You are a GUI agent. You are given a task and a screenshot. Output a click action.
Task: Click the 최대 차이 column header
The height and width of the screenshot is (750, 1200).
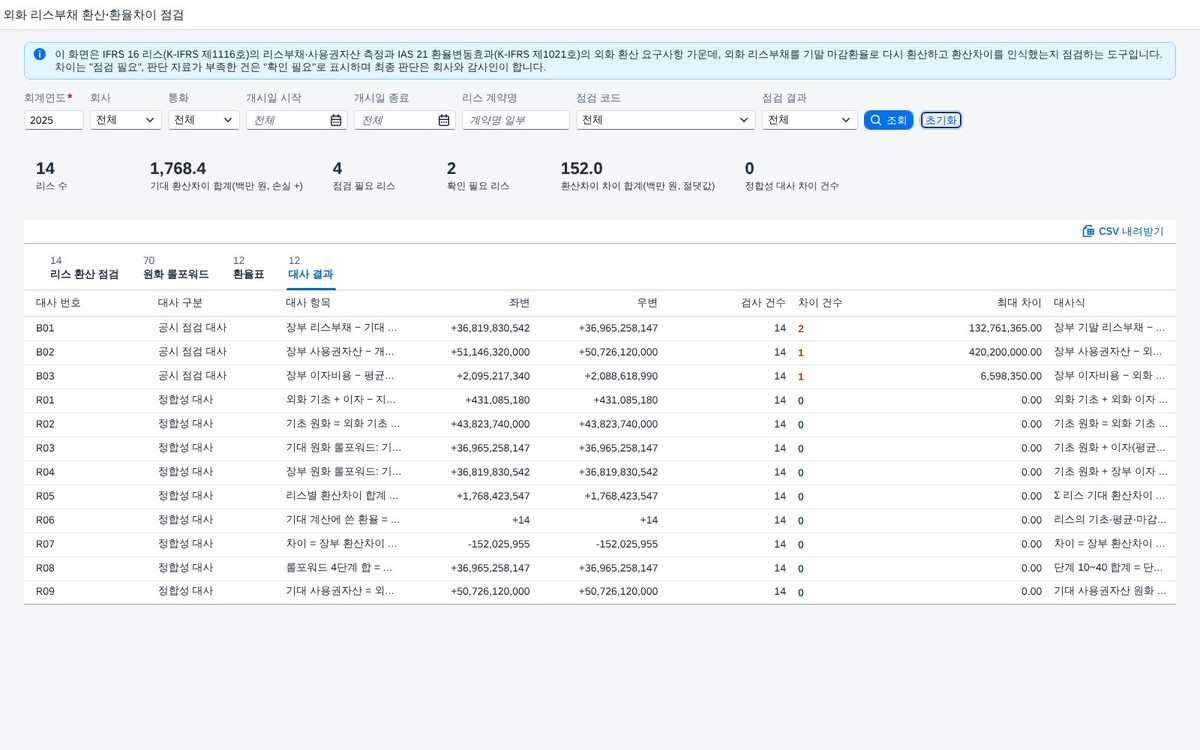[x=1019, y=303]
